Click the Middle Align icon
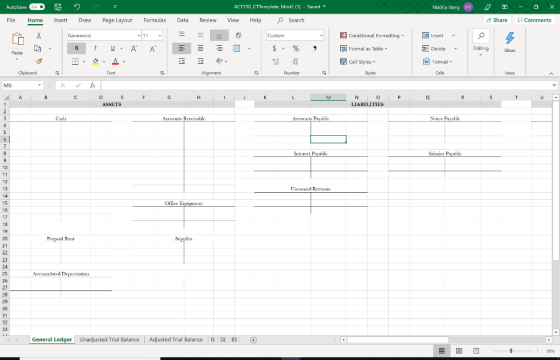 pyautogui.click(x=200, y=35)
